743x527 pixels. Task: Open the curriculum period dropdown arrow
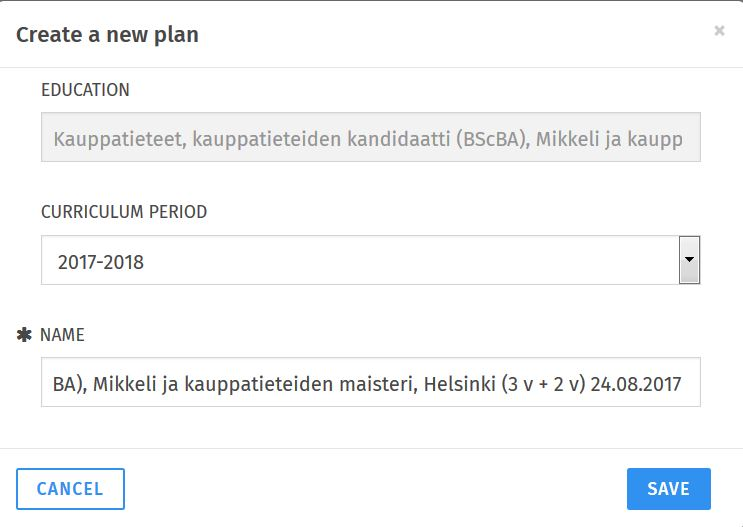[x=689, y=260]
